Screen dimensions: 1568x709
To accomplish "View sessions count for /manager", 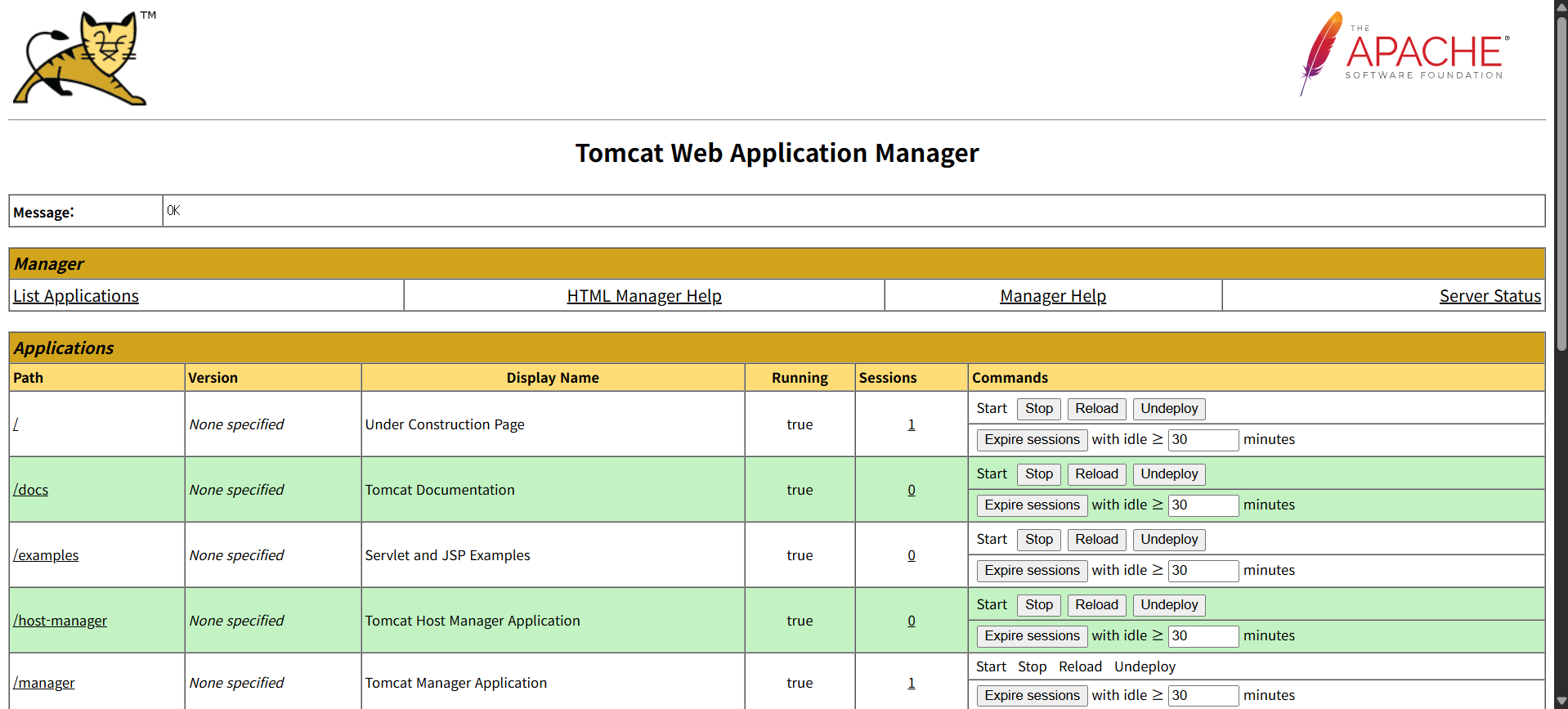I will coord(912,683).
